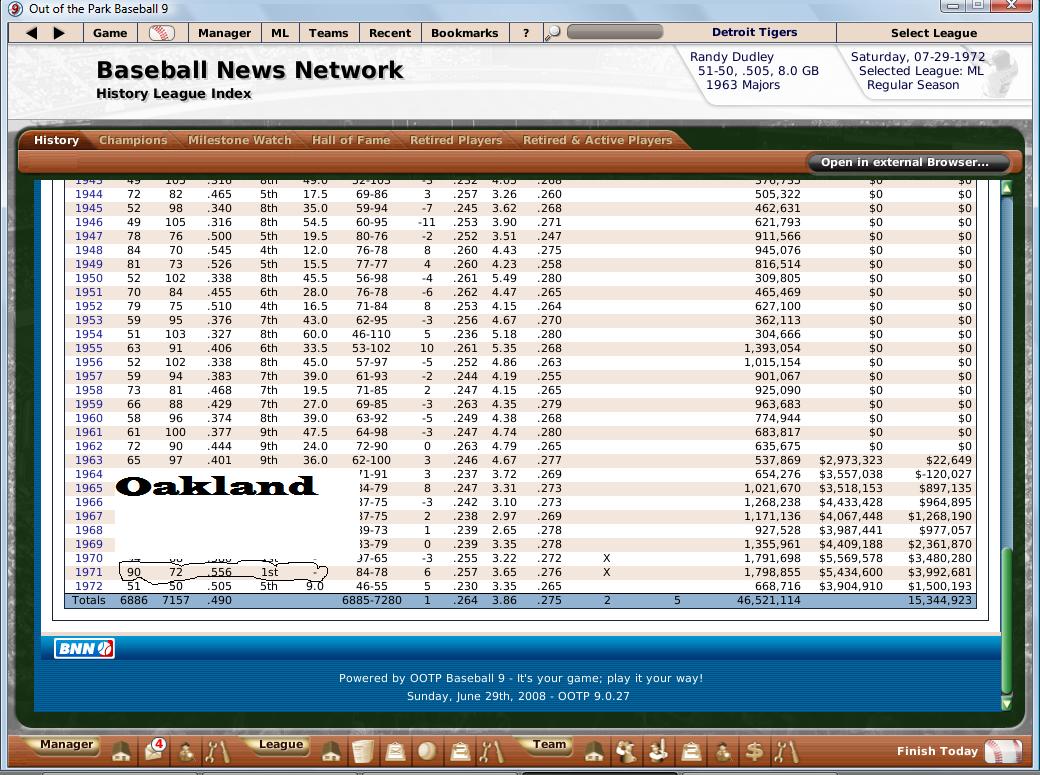This screenshot has width=1040, height=775.
Task: Click the magnifying glass search icon
Action: 552,33
